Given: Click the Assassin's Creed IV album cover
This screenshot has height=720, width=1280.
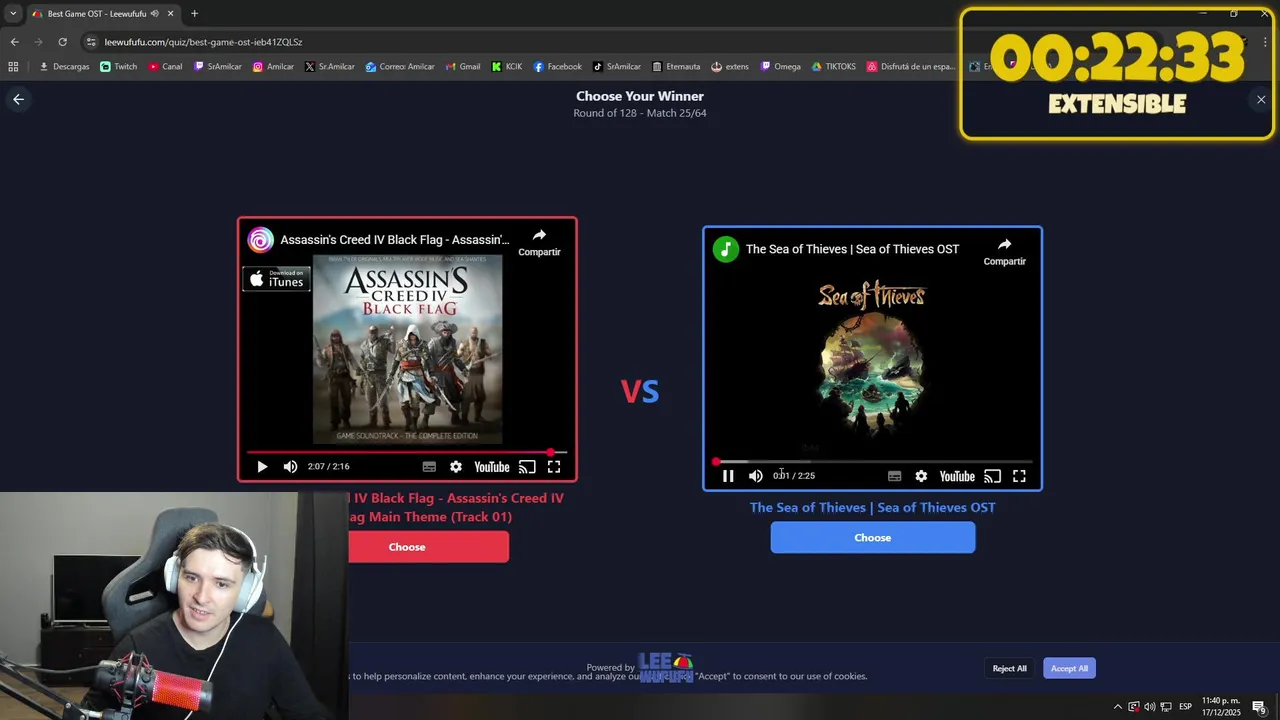Looking at the screenshot, I should pyautogui.click(x=407, y=349).
